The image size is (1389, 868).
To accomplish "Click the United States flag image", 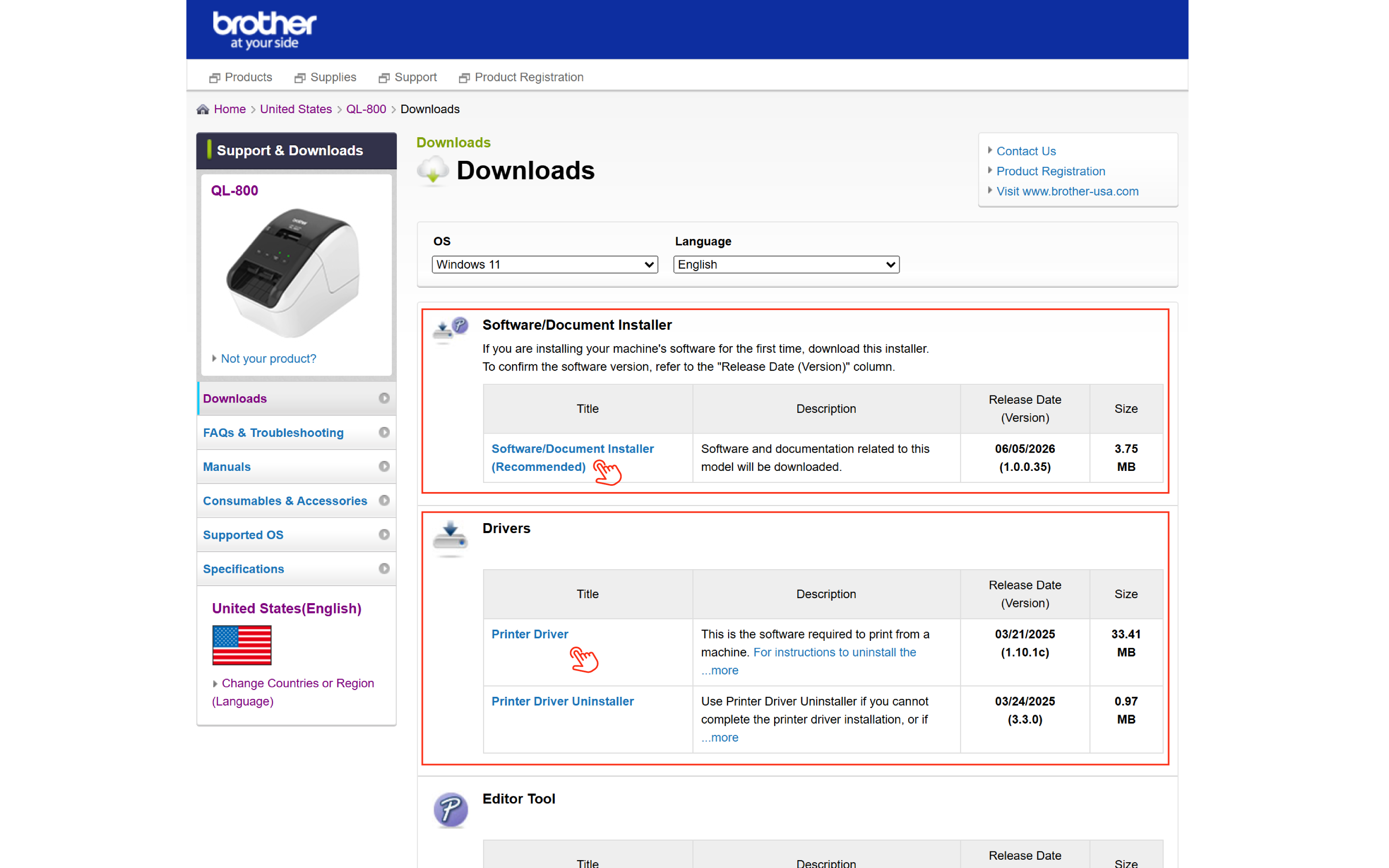I will coord(242,645).
